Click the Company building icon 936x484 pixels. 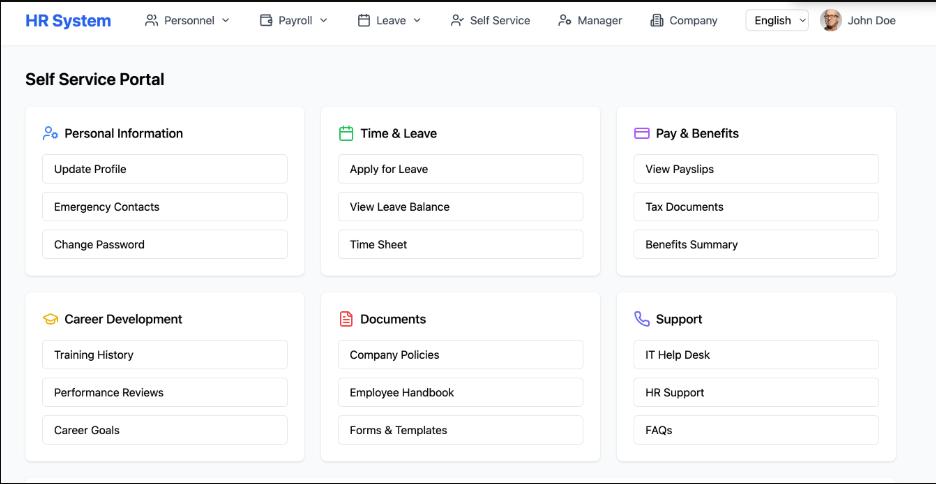tap(657, 20)
